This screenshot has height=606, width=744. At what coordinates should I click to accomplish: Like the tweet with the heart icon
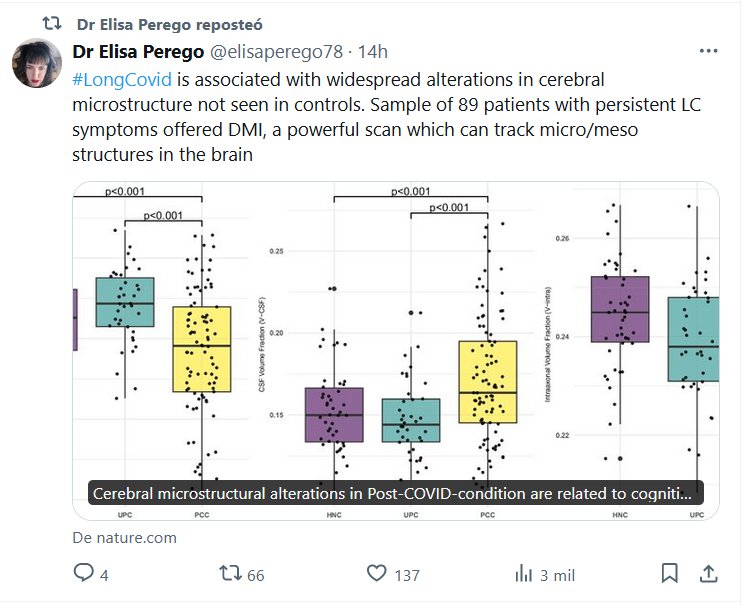coord(377,573)
